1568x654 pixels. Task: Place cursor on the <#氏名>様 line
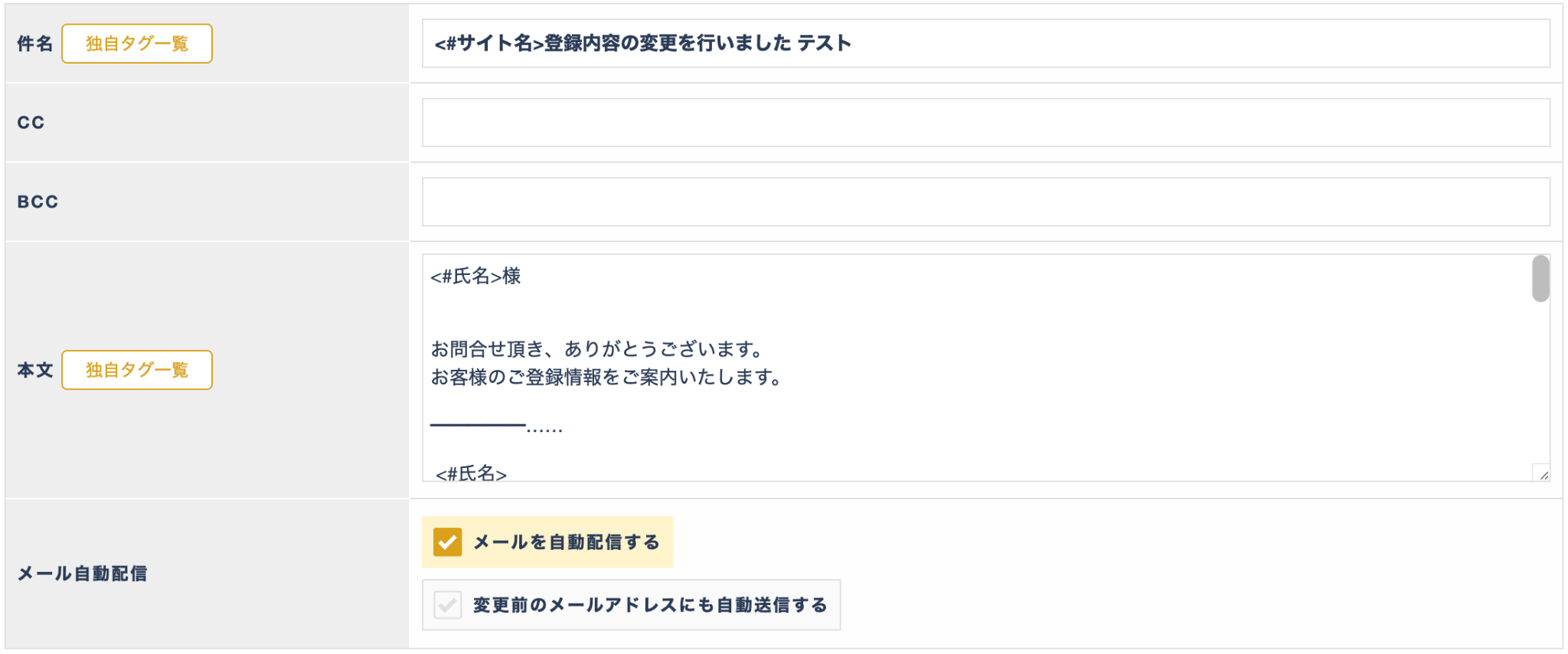[476, 276]
